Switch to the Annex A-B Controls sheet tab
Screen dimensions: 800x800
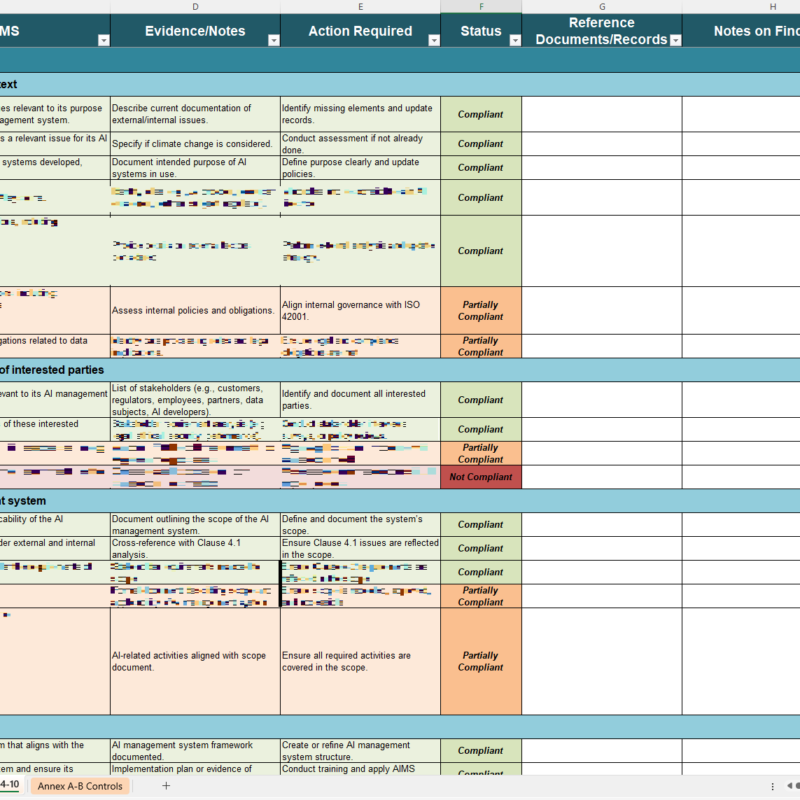78,787
